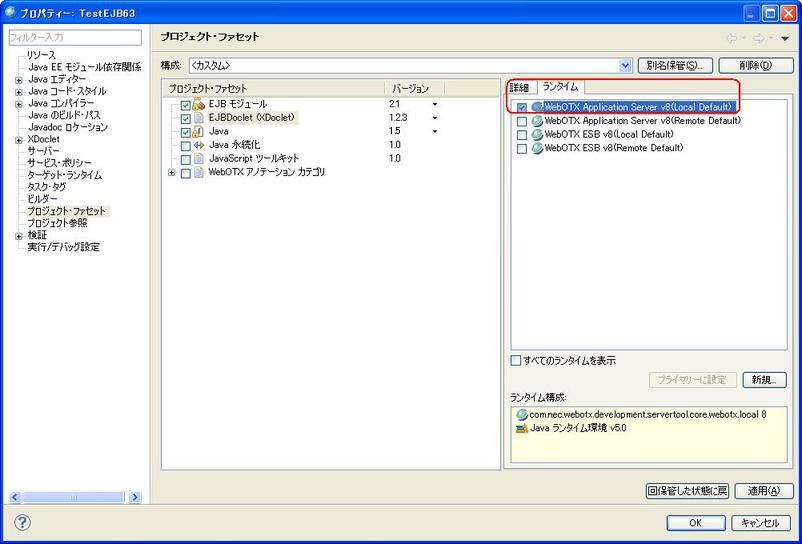Uncheck the EJB モジュール facet checkbox
This screenshot has height=544, width=802.
[185, 105]
